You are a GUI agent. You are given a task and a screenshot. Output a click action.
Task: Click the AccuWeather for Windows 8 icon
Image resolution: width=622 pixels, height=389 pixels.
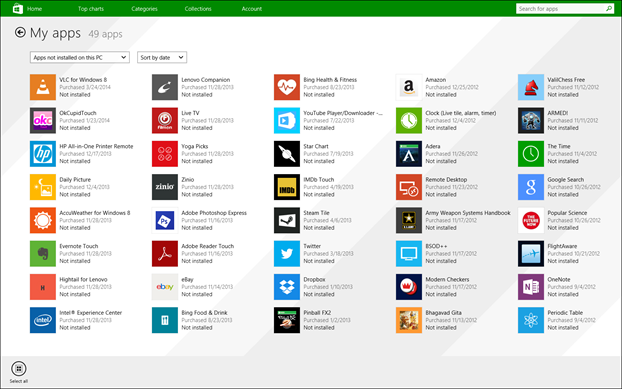[x=43, y=220]
